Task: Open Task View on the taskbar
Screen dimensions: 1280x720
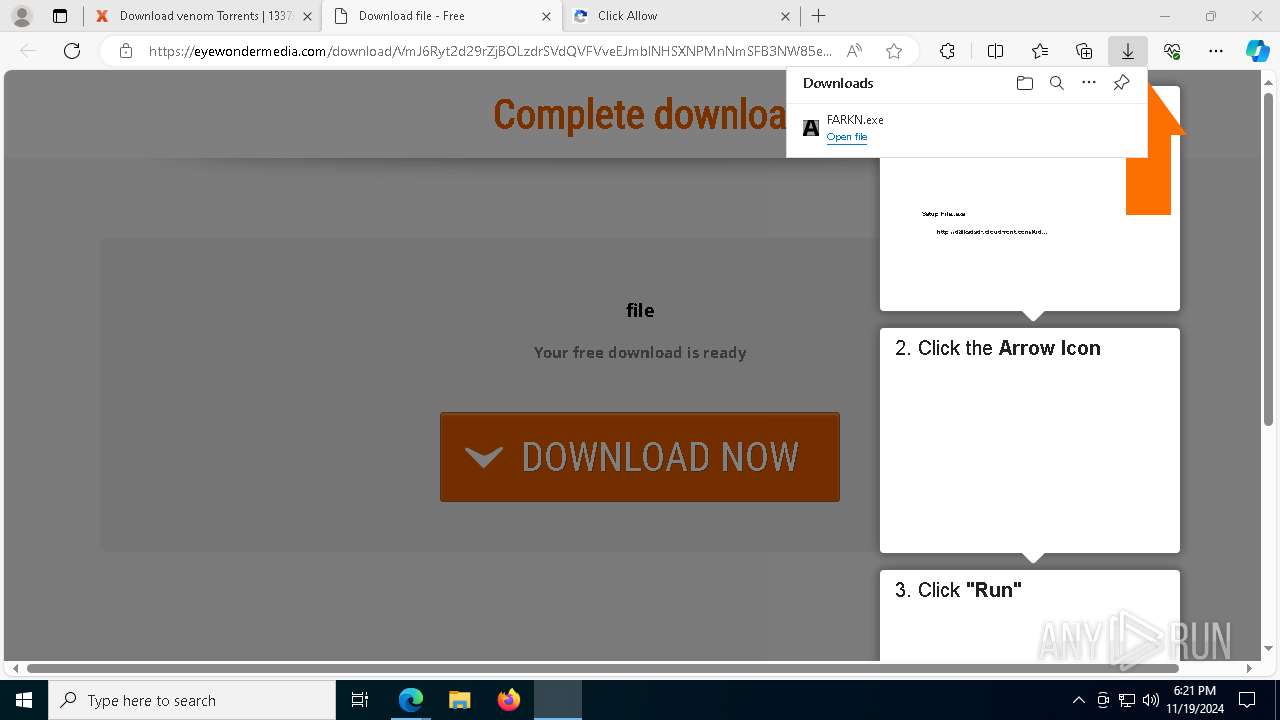Action: coord(360,700)
